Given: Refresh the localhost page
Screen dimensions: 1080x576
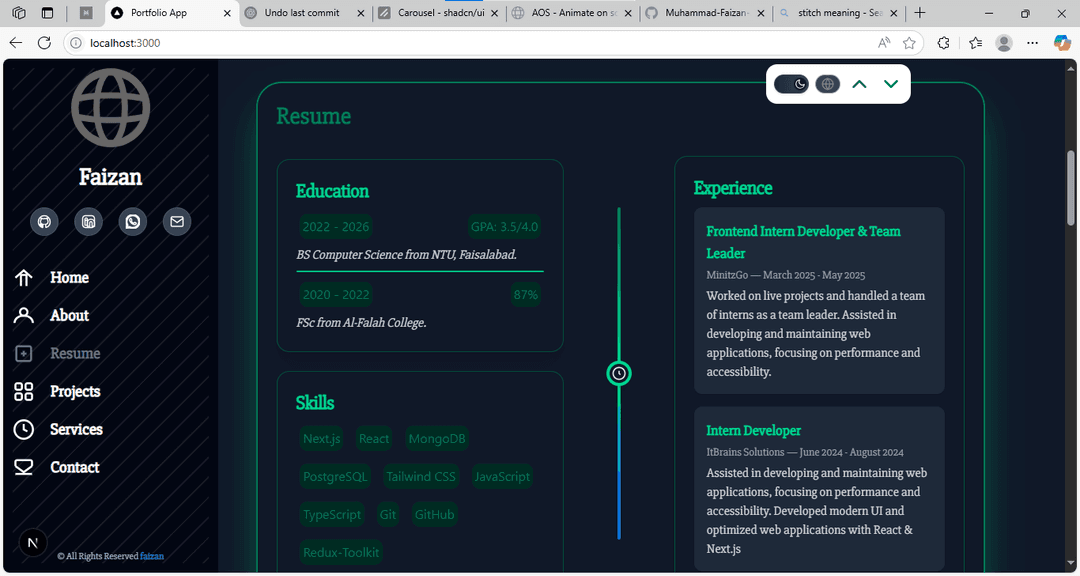Looking at the screenshot, I should click(x=45, y=43).
